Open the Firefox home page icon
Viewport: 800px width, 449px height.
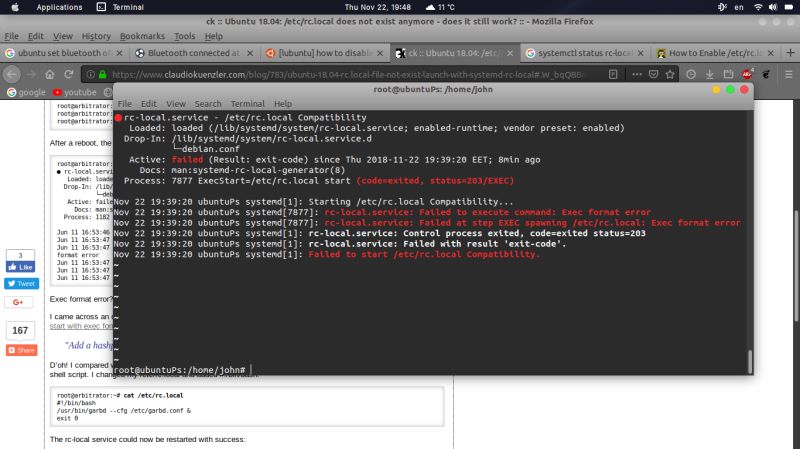point(49,74)
